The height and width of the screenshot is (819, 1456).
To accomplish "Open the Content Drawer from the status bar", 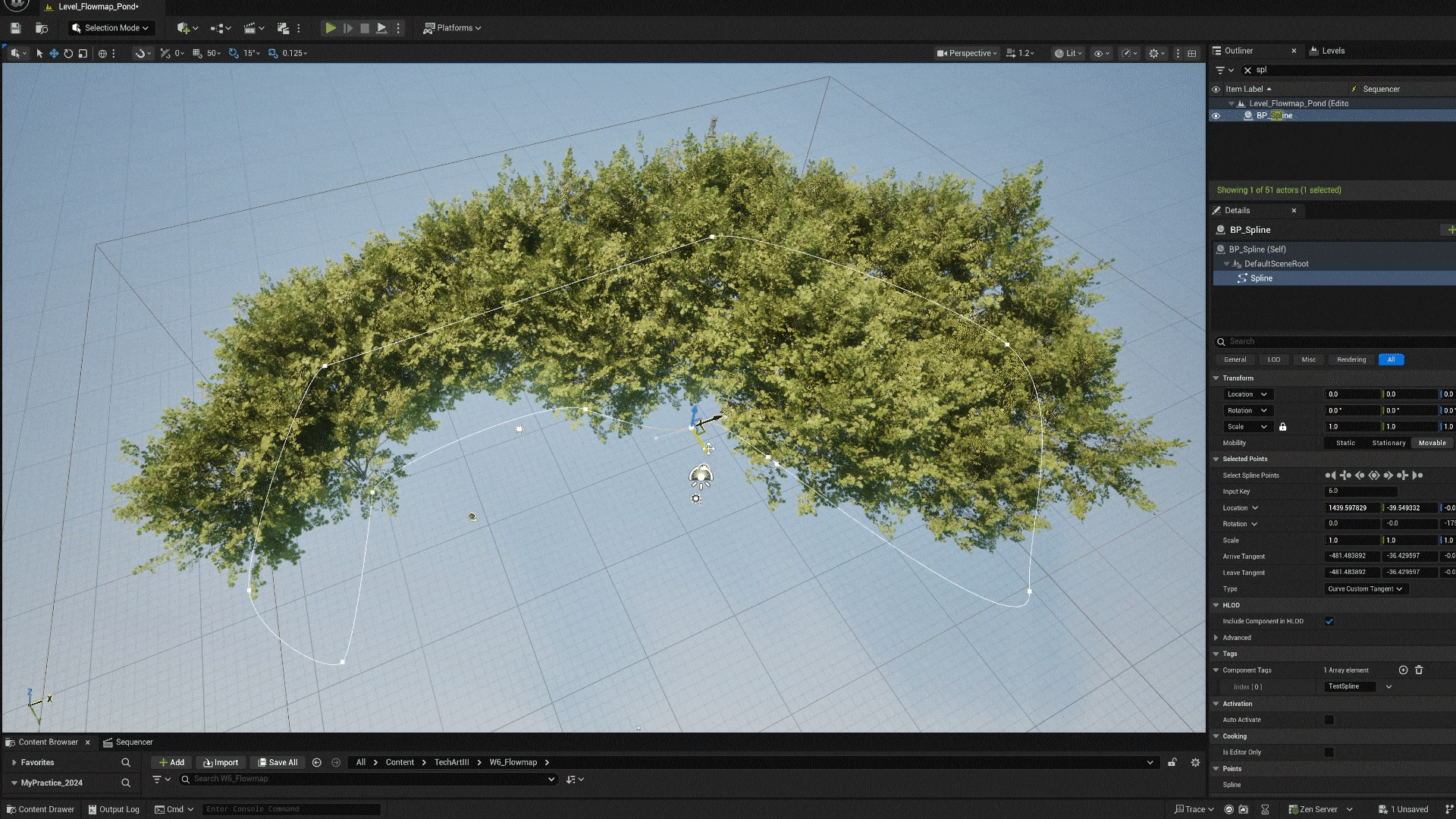I will [x=39, y=809].
